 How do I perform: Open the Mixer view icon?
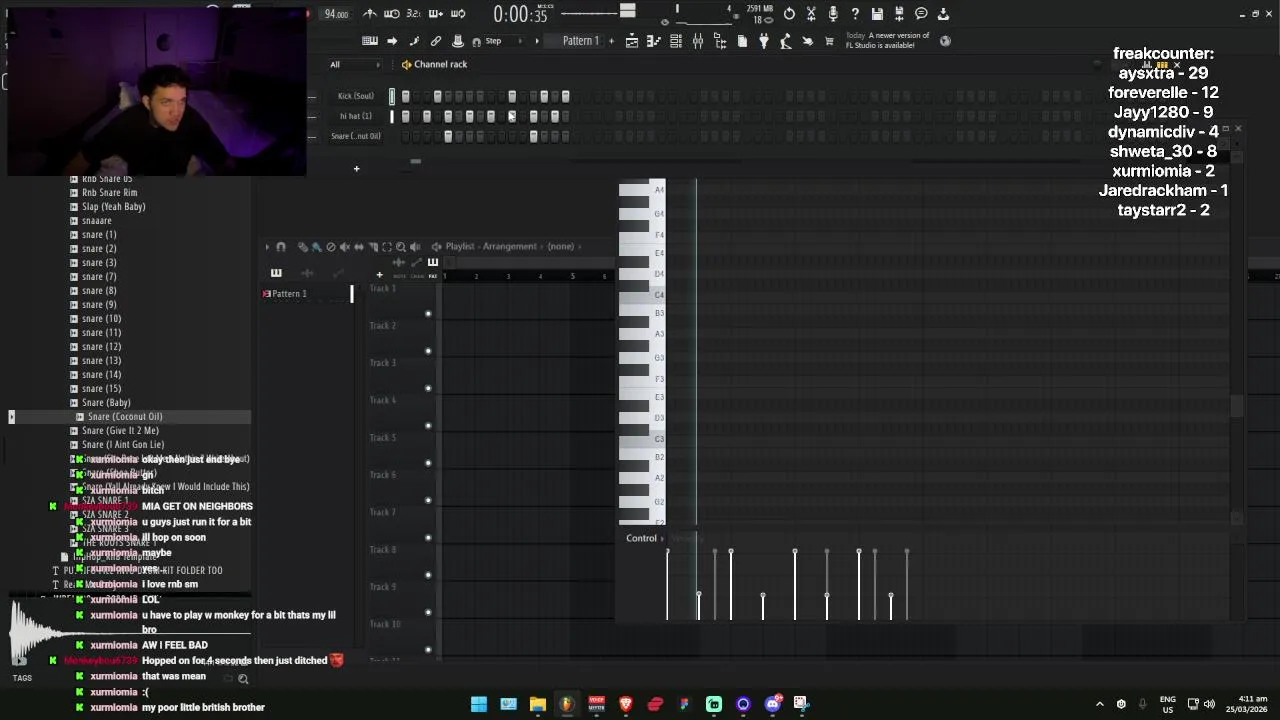(698, 41)
